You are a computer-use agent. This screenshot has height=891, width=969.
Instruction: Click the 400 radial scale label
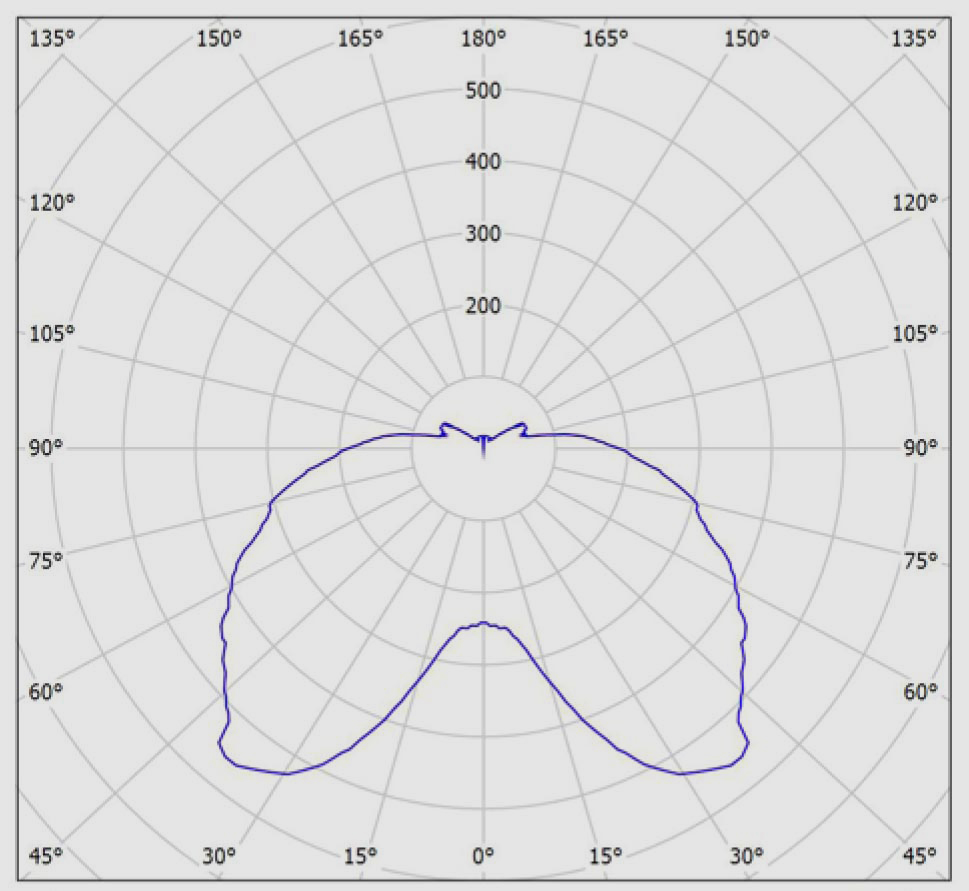(484, 162)
